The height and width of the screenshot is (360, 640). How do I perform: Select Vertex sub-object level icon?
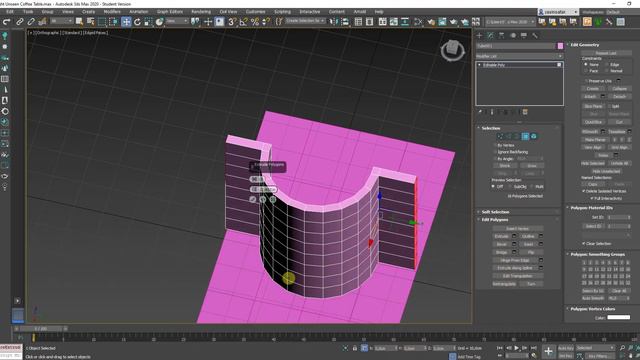(x=500, y=136)
